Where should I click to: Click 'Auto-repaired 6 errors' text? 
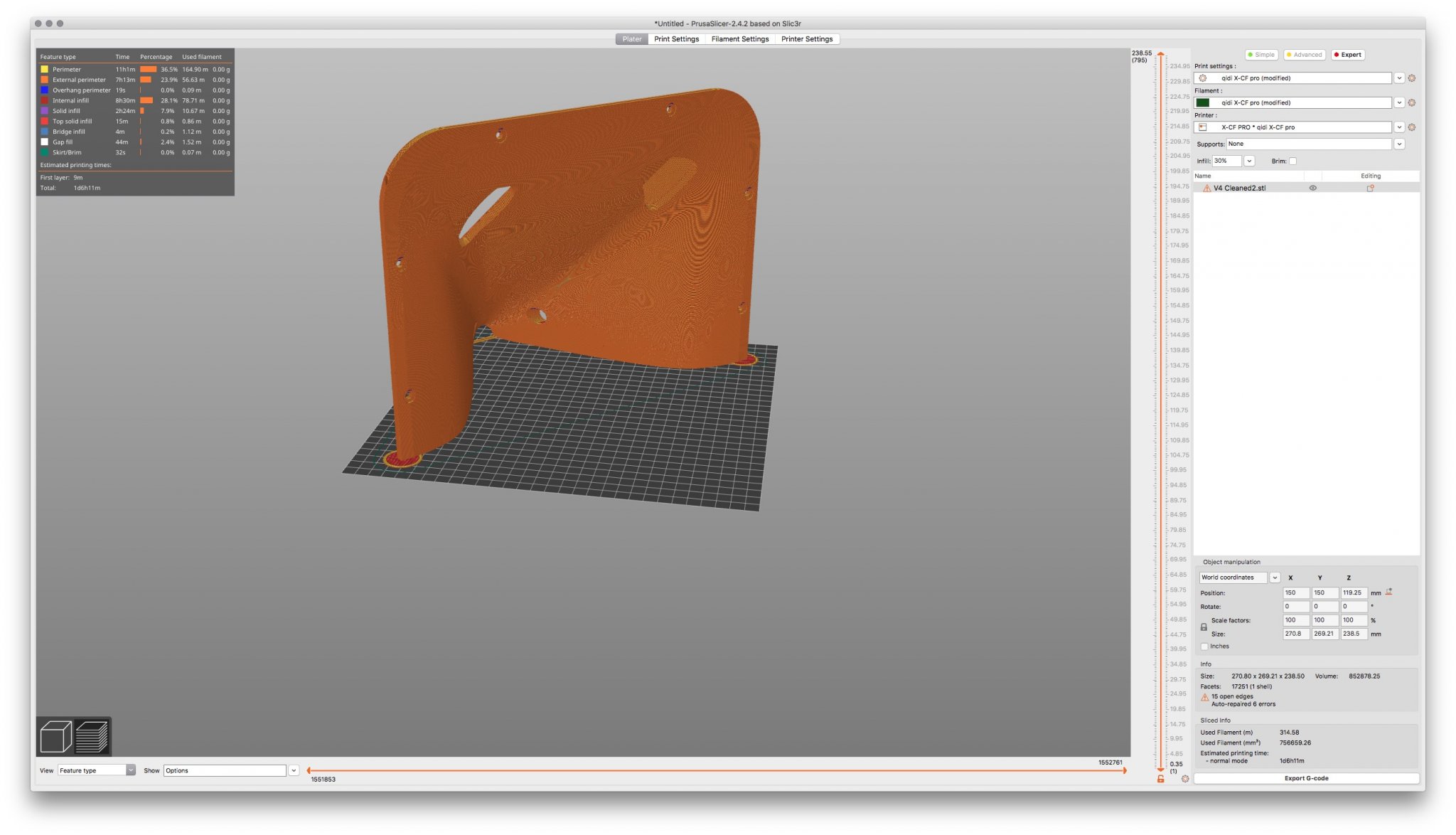(1243, 705)
